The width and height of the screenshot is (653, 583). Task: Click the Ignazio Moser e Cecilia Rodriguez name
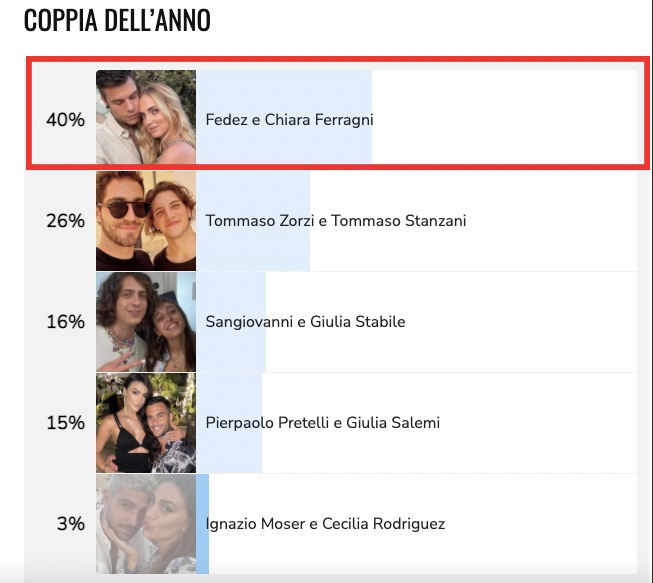point(325,523)
